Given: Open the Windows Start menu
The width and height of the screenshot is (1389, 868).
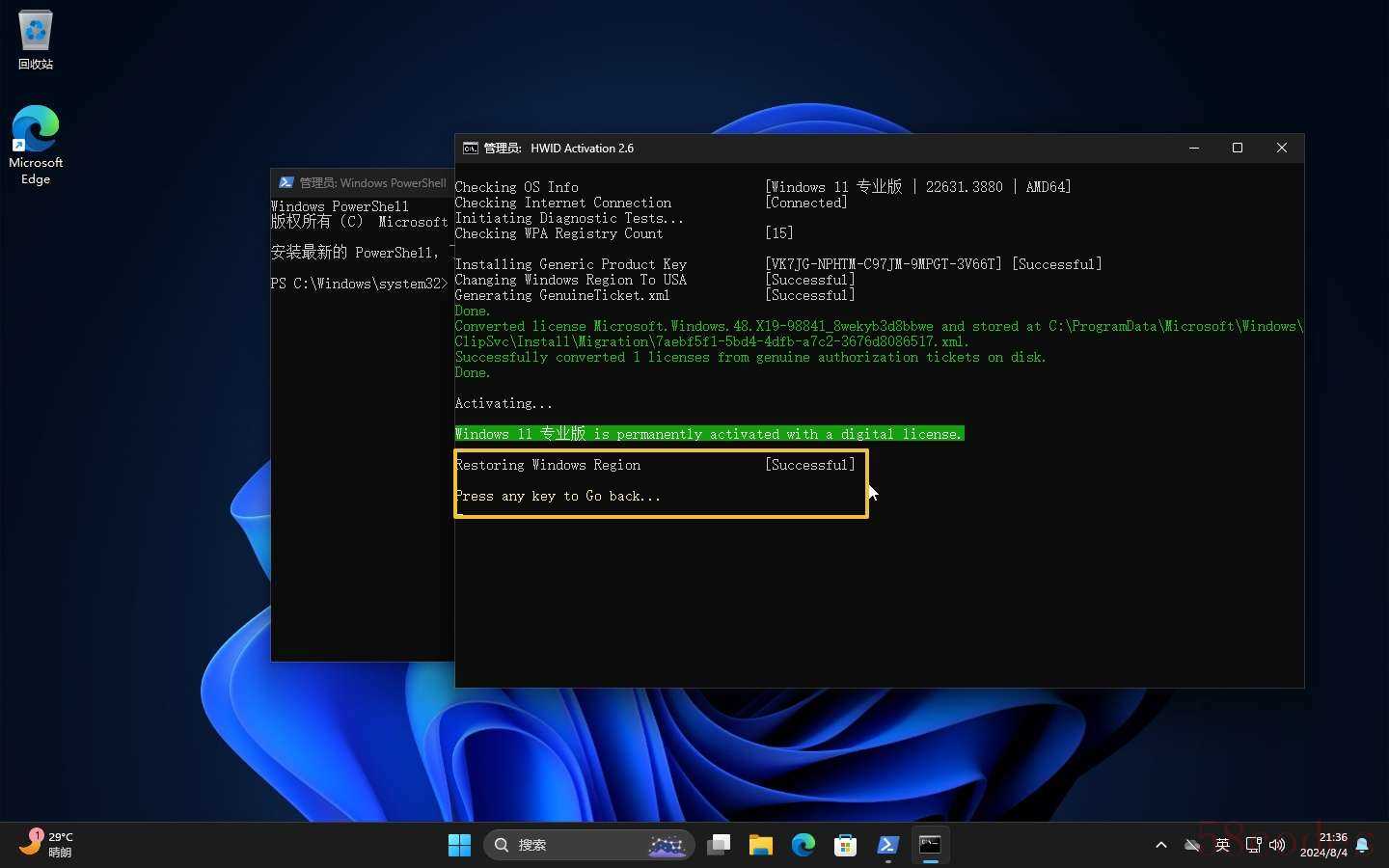Looking at the screenshot, I should 459,845.
